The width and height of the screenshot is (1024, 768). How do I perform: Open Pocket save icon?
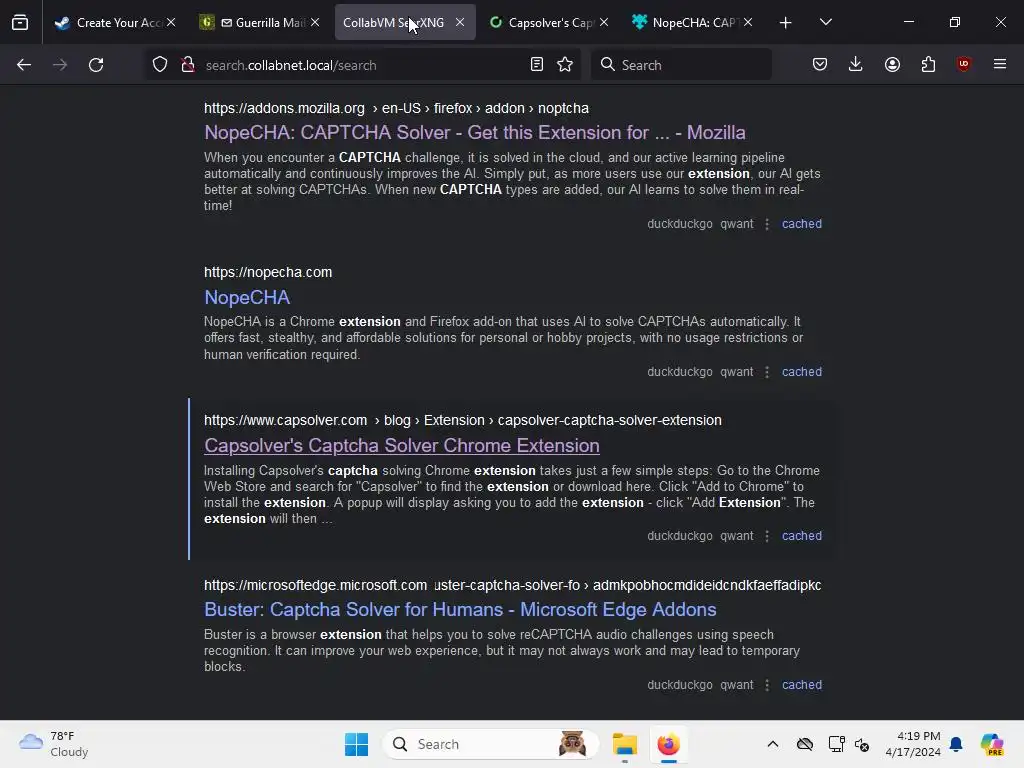click(820, 65)
